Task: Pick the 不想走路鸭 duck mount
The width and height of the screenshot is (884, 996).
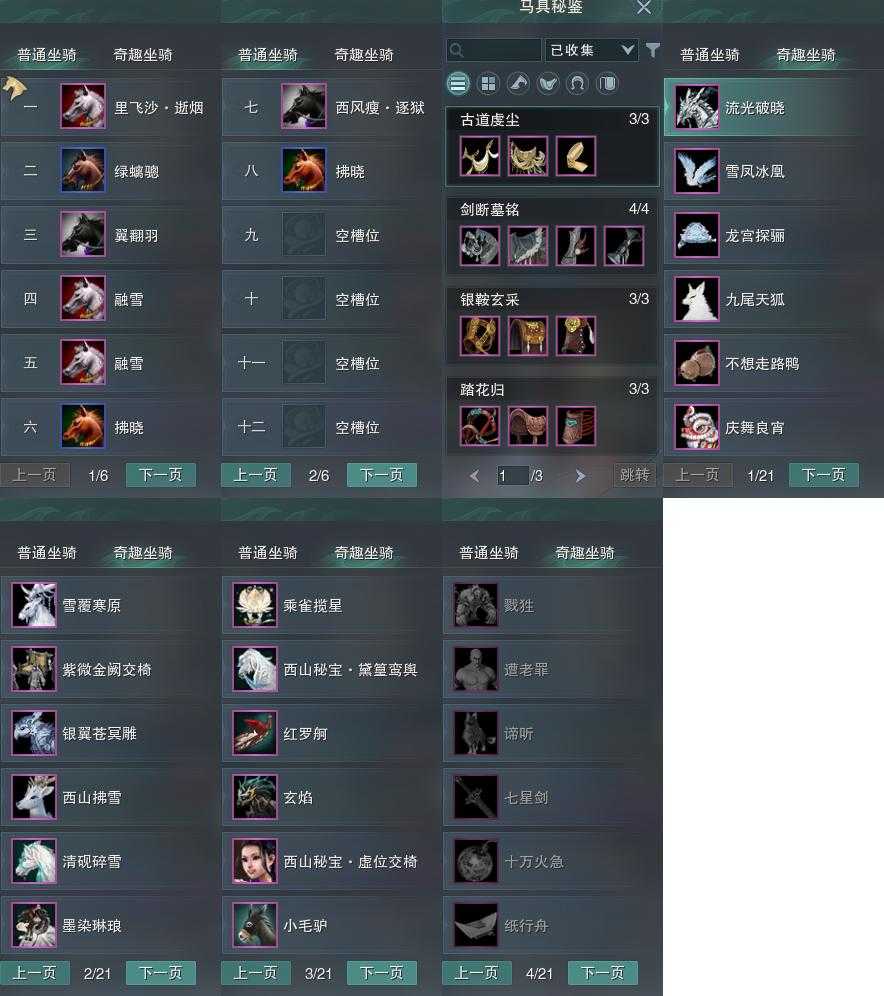Action: point(697,363)
